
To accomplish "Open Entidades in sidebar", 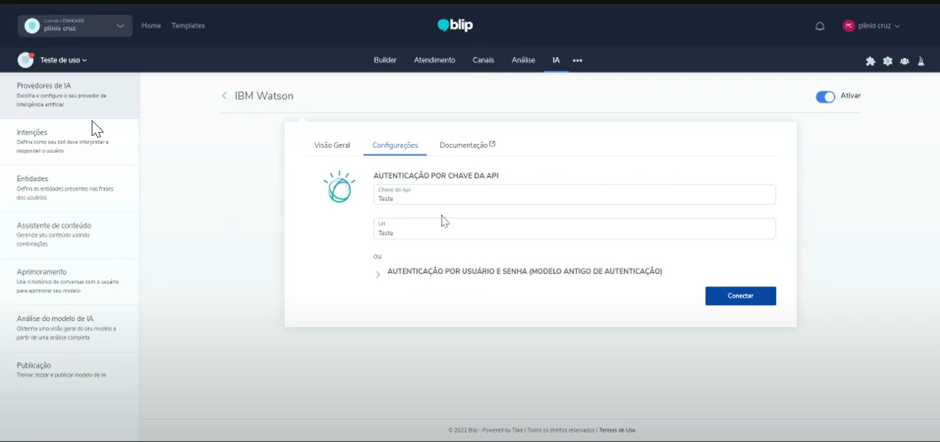I will tap(70, 188).
